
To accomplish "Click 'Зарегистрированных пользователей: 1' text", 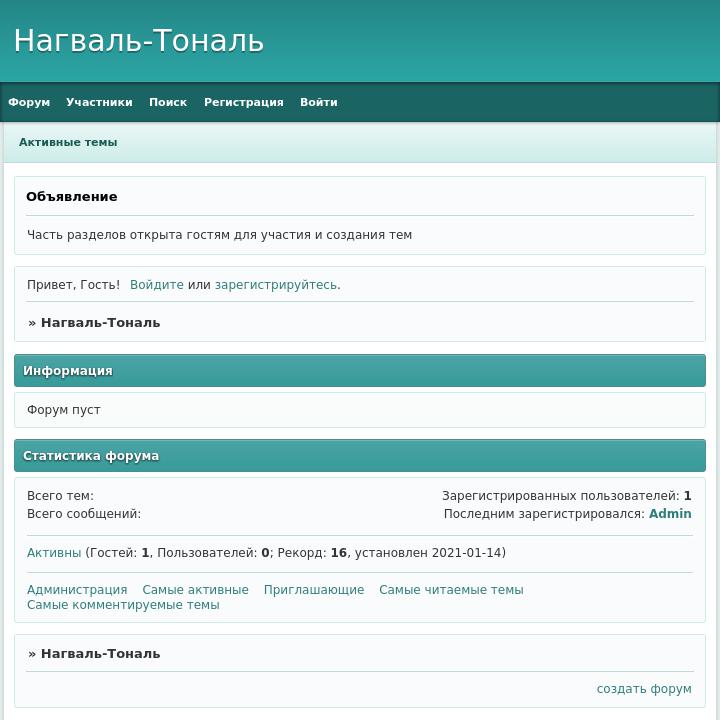I will pos(567,496).
